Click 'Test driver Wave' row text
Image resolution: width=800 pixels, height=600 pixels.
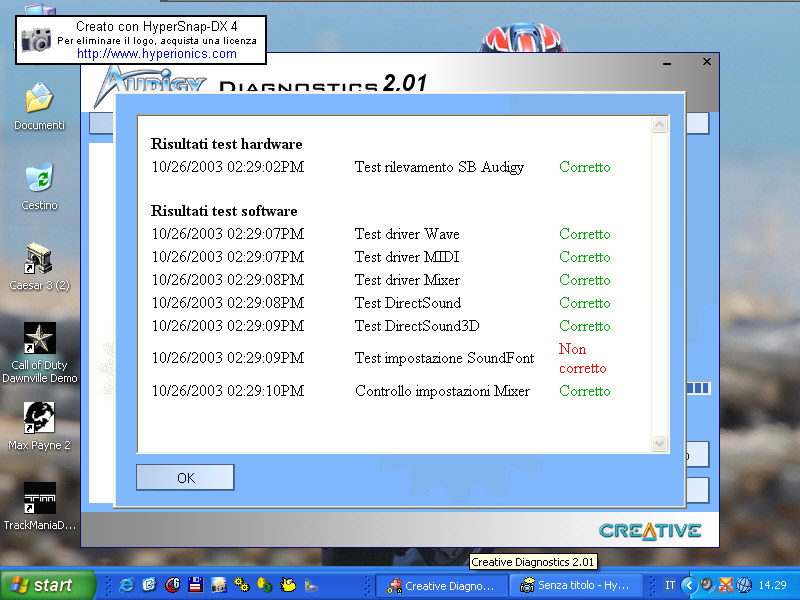(x=407, y=234)
